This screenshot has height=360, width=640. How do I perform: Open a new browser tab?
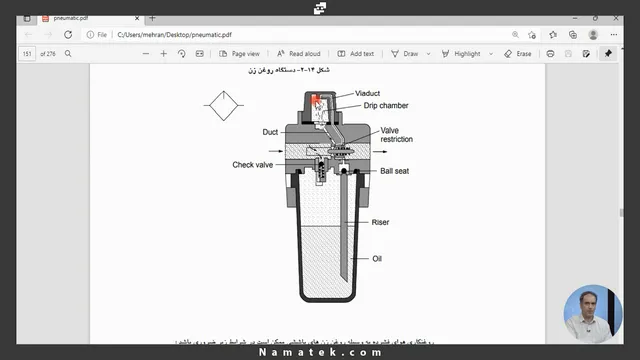coord(152,18)
